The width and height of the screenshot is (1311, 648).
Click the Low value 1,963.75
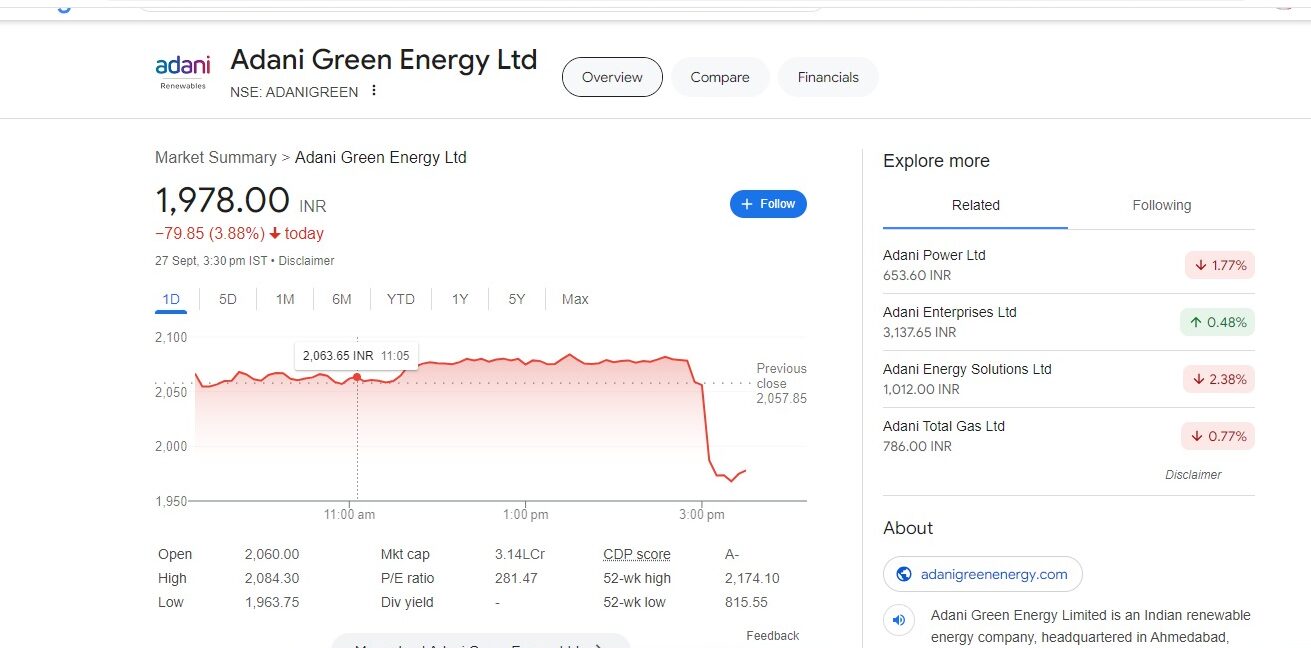click(272, 602)
